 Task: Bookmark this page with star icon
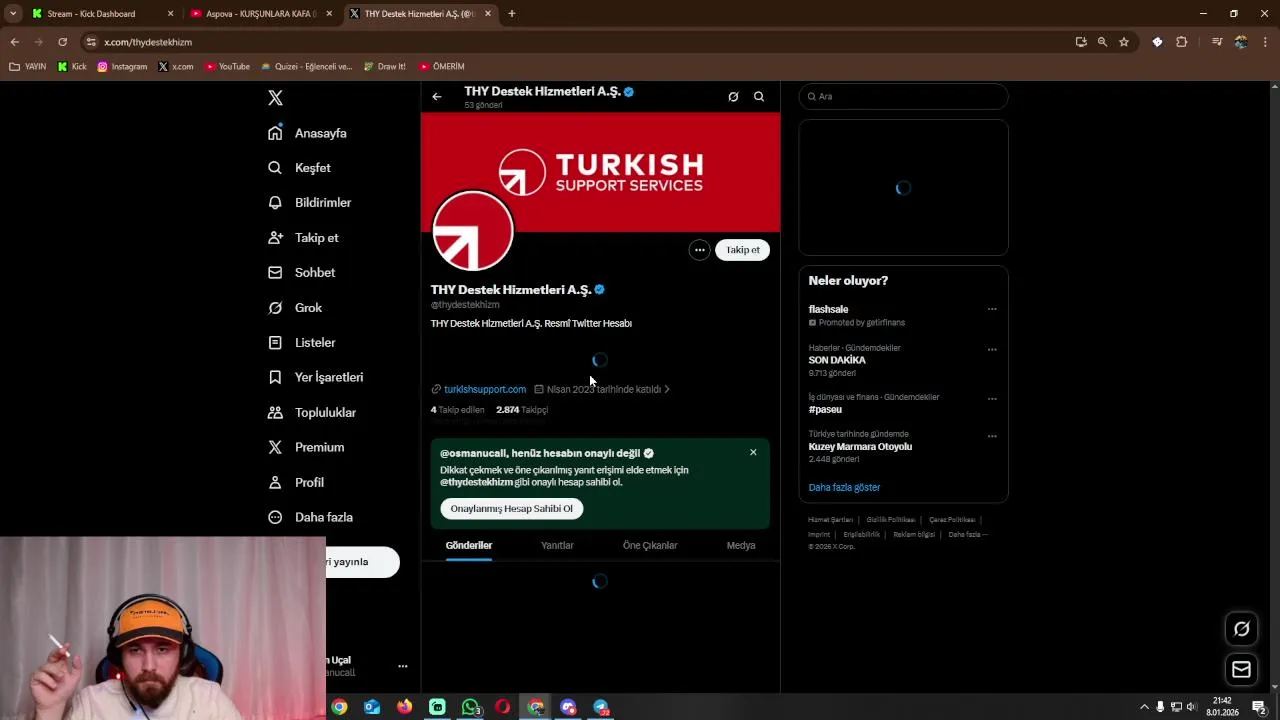[1124, 42]
